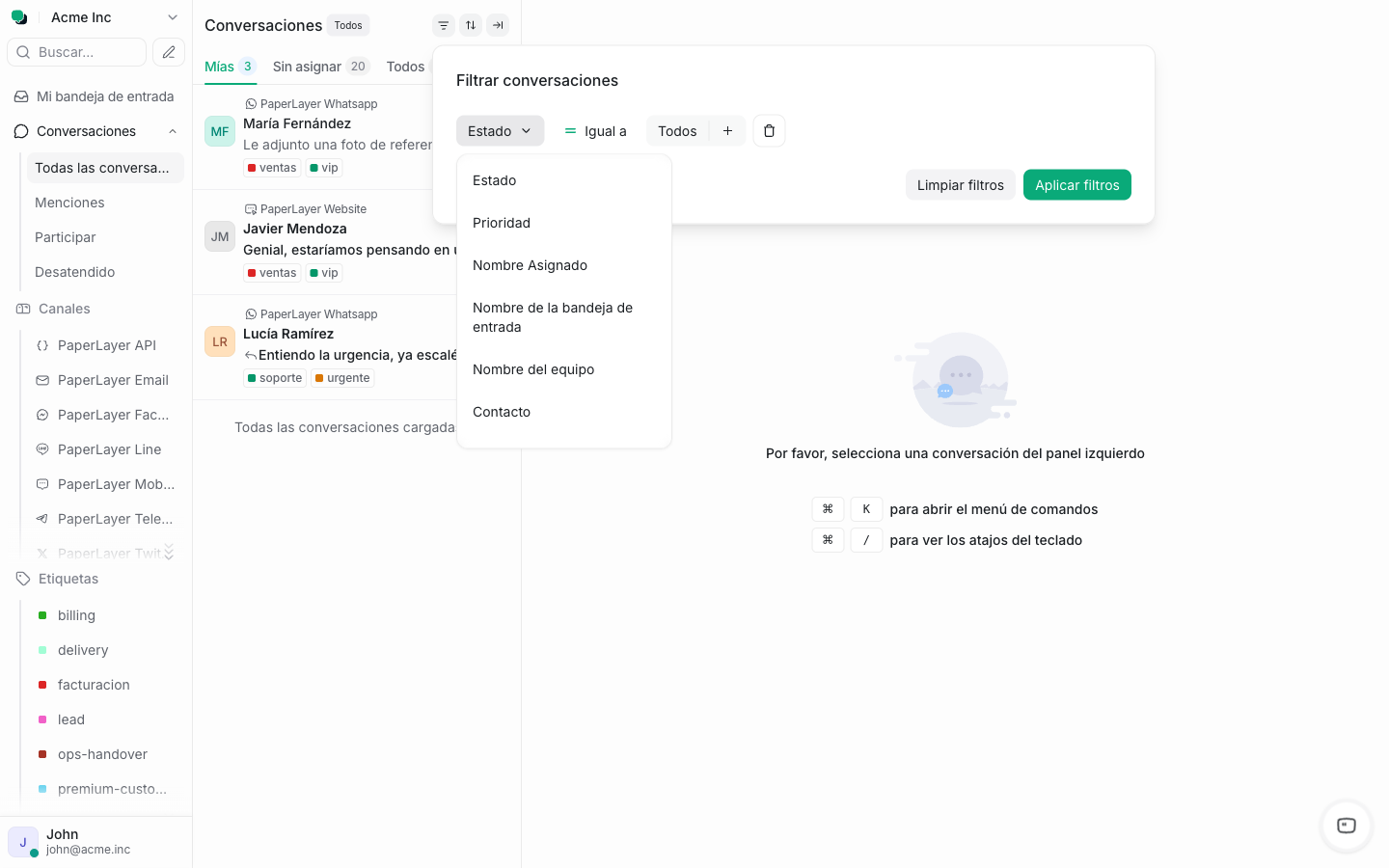Click Limpiar filtros button

click(961, 185)
